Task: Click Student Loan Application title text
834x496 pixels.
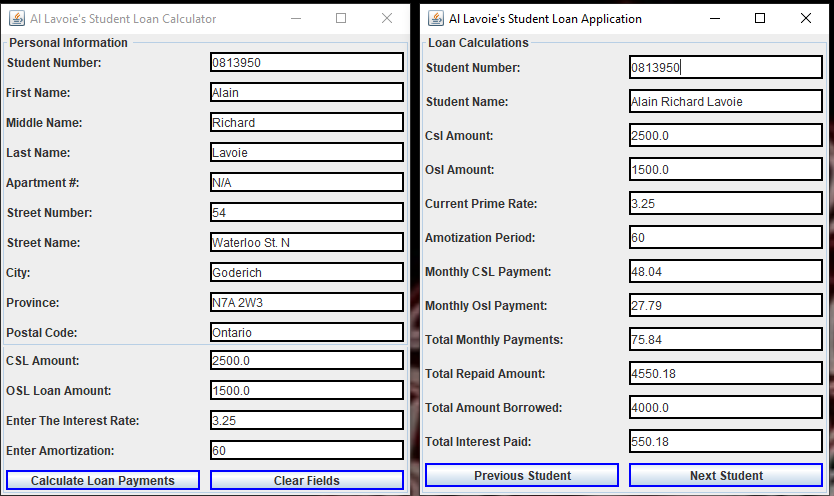Action: tap(545, 19)
